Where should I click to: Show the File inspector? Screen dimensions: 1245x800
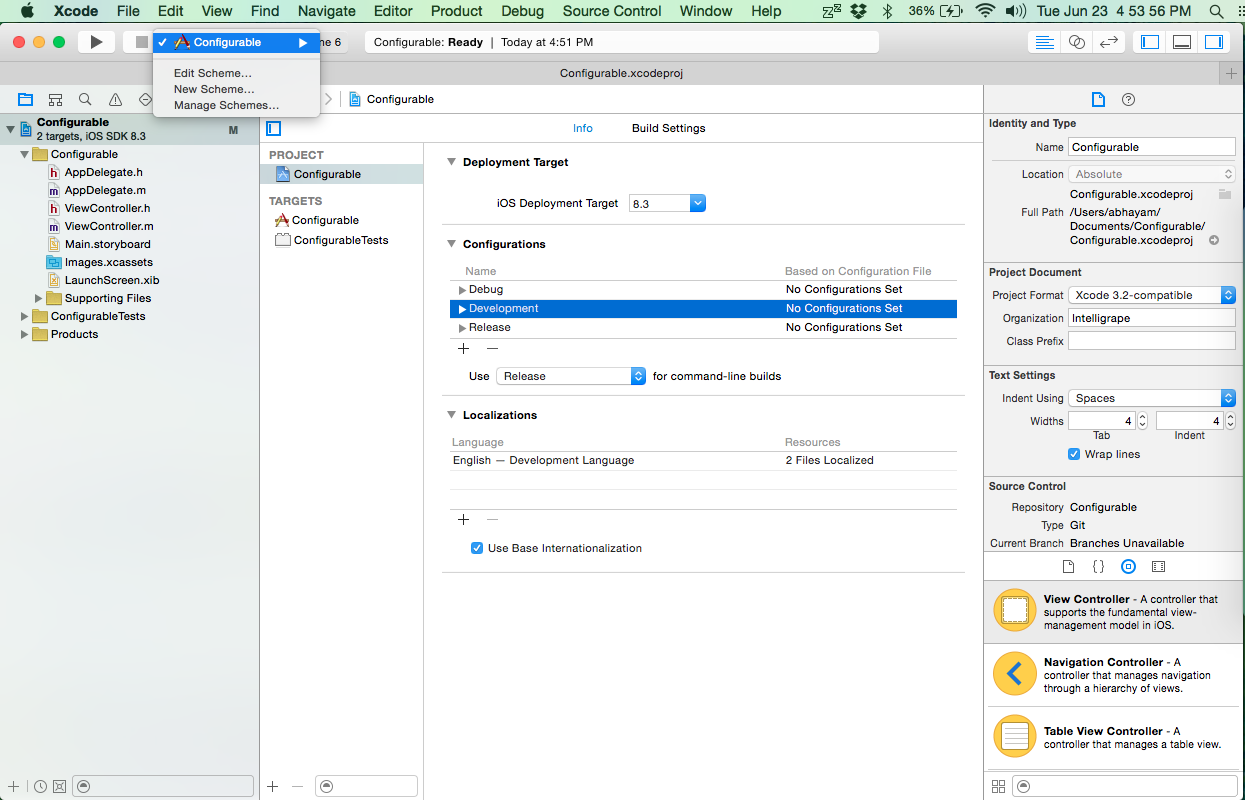(1098, 100)
